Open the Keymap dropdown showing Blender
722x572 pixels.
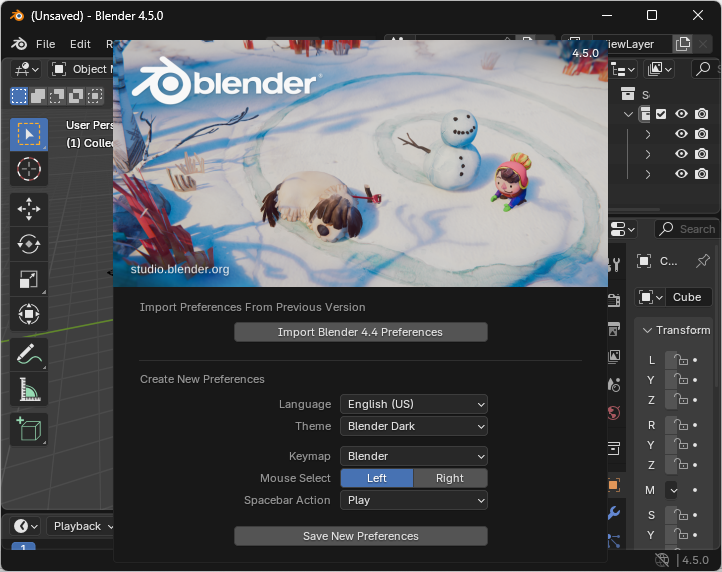(413, 456)
